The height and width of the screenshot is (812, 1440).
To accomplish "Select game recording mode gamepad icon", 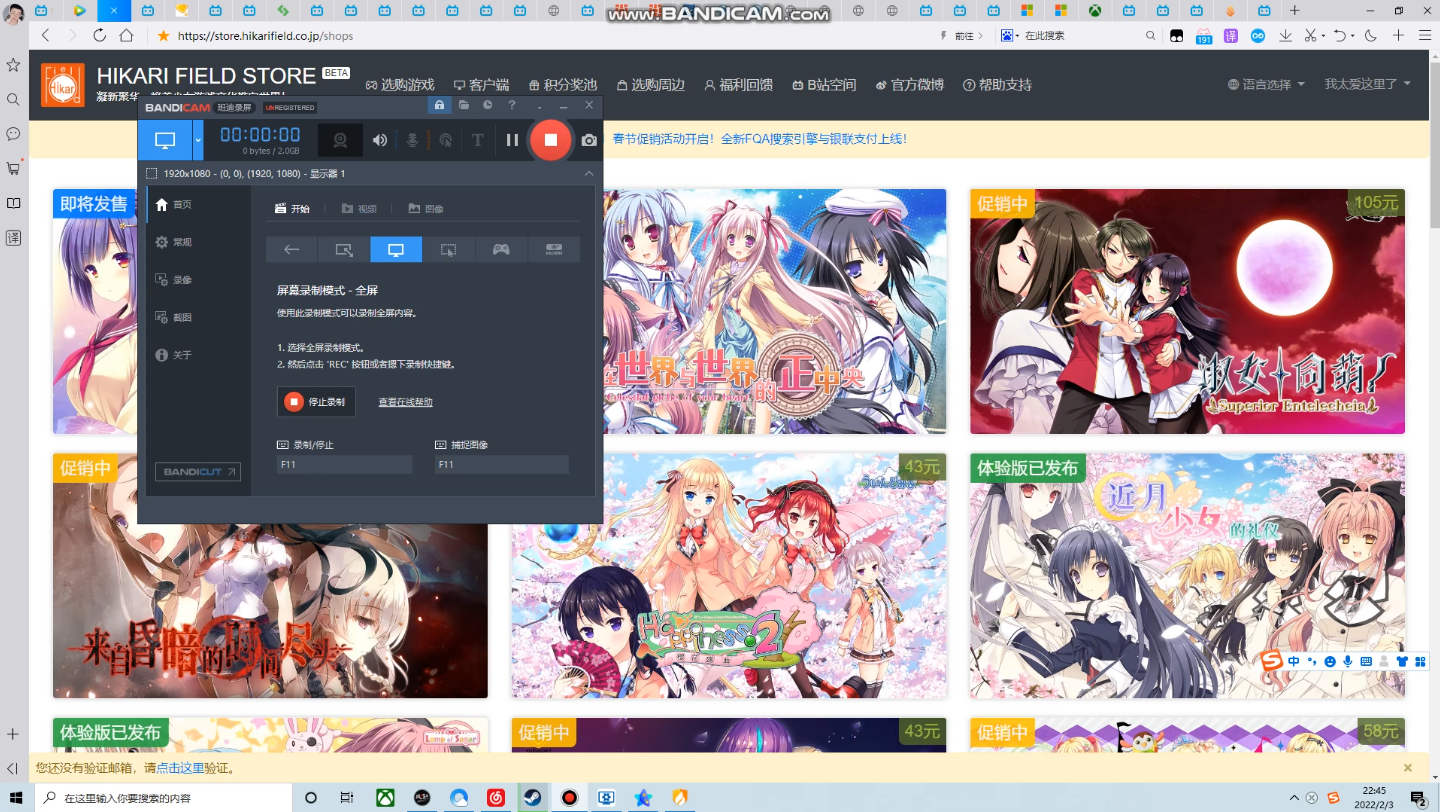I will coord(501,249).
